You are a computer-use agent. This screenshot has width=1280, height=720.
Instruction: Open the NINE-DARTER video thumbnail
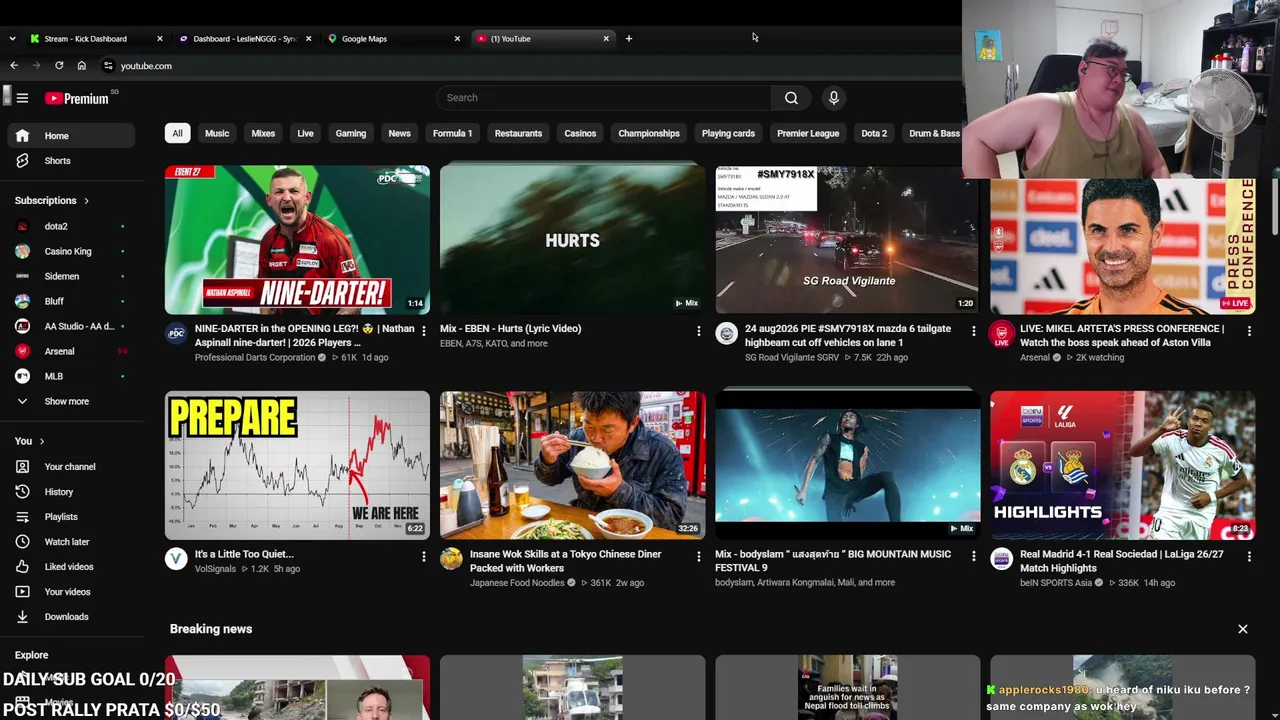[x=297, y=240]
